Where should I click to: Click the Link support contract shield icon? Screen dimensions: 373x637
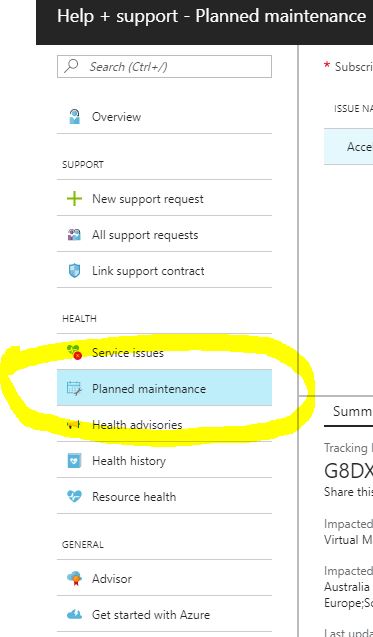tap(74, 271)
